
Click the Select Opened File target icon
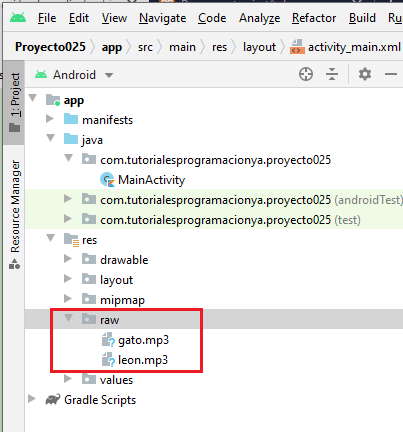306,74
